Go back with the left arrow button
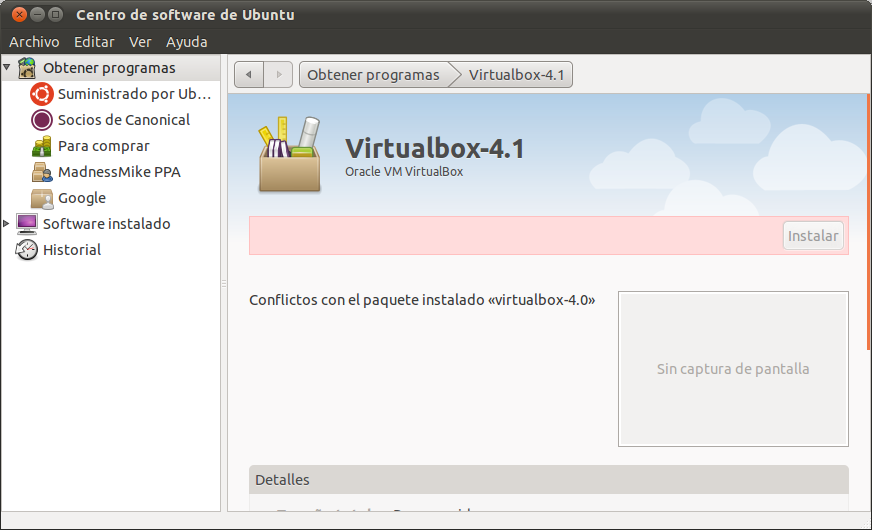This screenshot has height=530, width=872. 249,75
